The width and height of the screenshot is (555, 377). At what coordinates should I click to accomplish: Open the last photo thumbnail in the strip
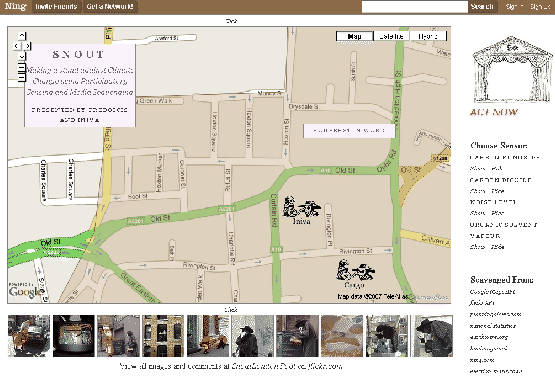pyautogui.click(x=431, y=336)
